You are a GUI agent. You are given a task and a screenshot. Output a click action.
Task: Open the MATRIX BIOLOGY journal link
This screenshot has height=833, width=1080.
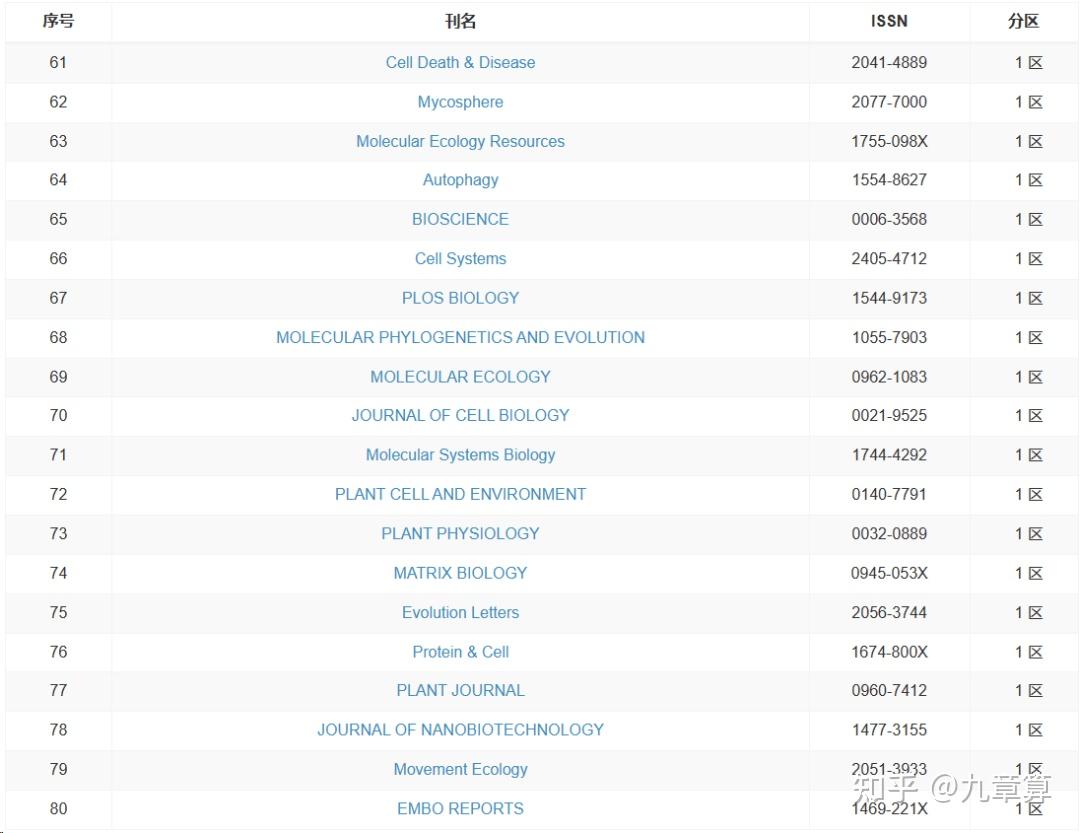pyautogui.click(x=460, y=573)
